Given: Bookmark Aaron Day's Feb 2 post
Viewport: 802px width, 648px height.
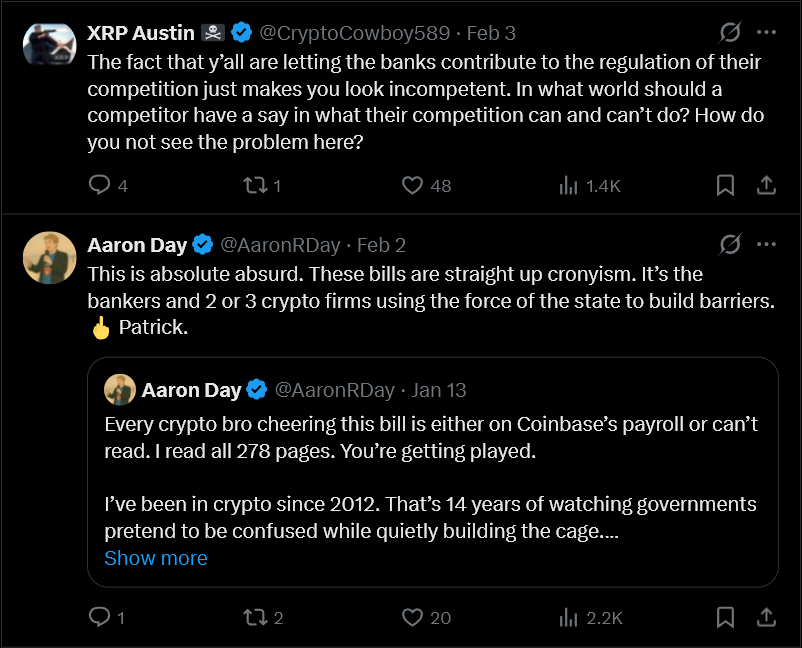Looking at the screenshot, I should [x=726, y=617].
